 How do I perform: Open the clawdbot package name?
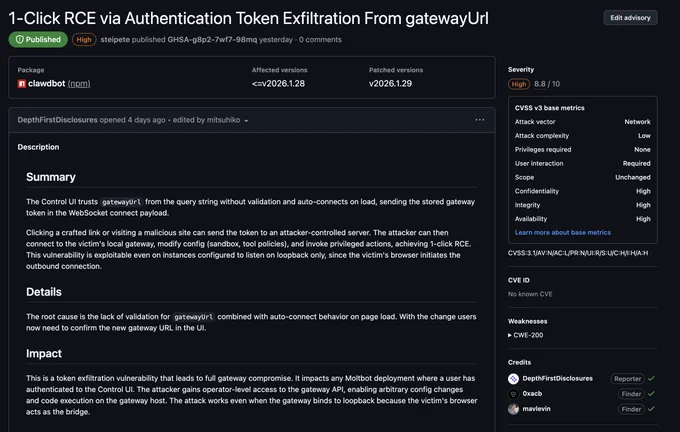pos(46,83)
